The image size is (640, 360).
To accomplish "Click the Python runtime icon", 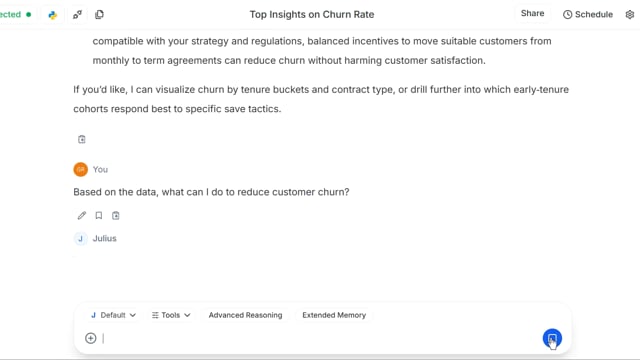I will point(53,15).
